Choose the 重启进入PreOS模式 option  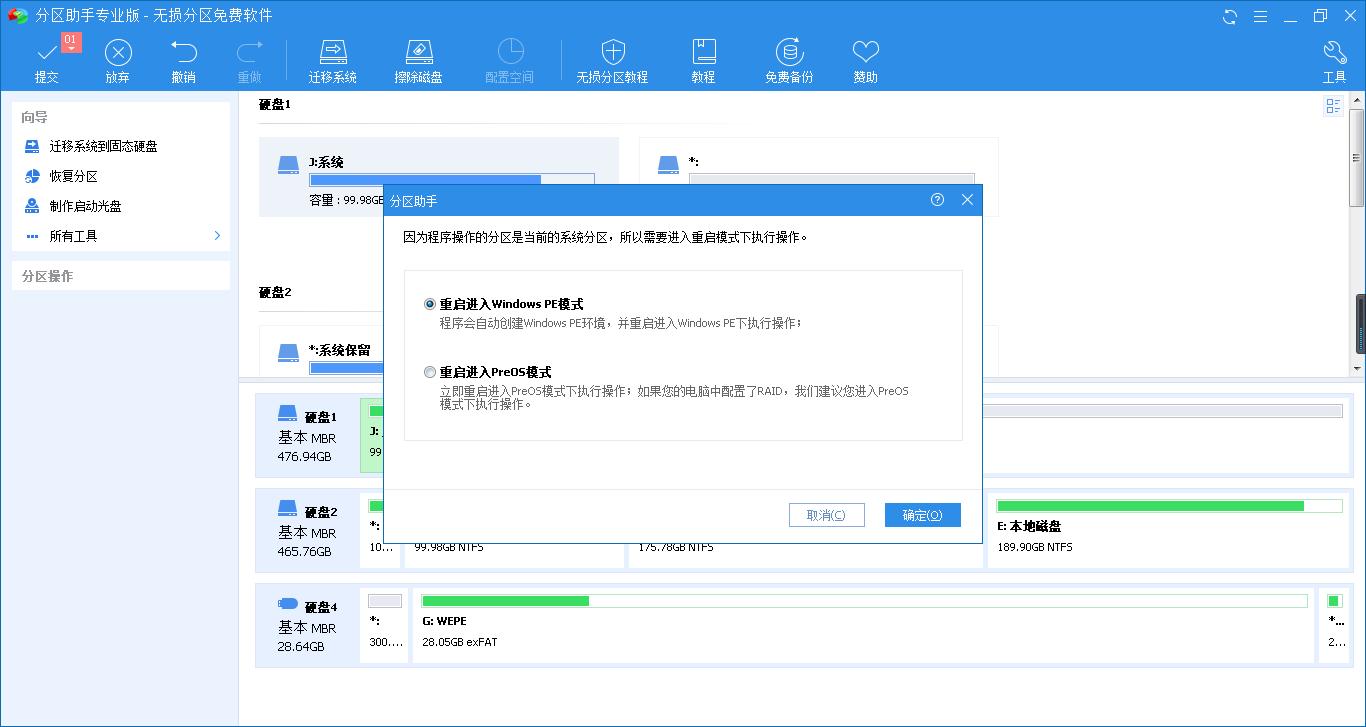click(430, 372)
